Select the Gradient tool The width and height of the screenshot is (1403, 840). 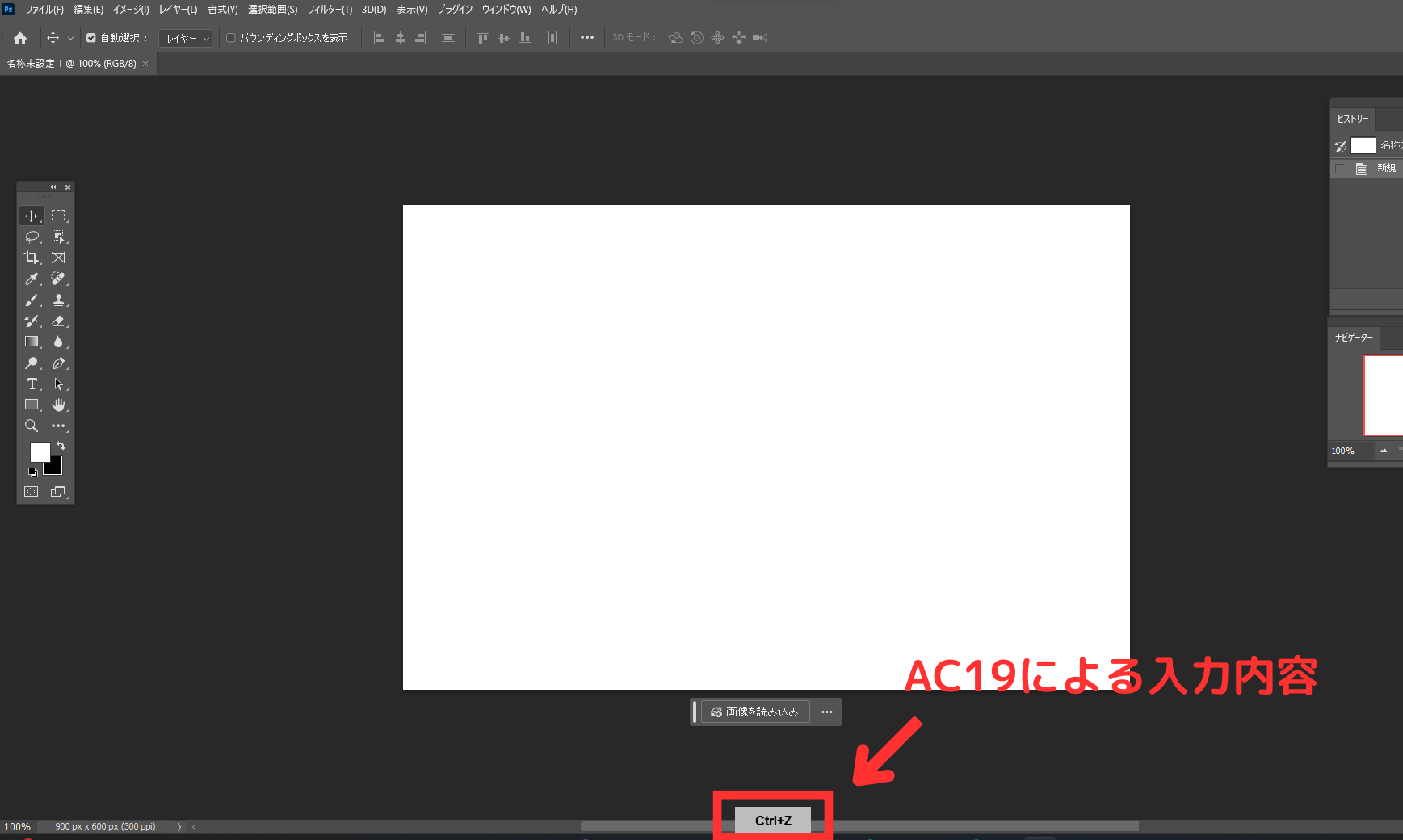[x=32, y=342]
